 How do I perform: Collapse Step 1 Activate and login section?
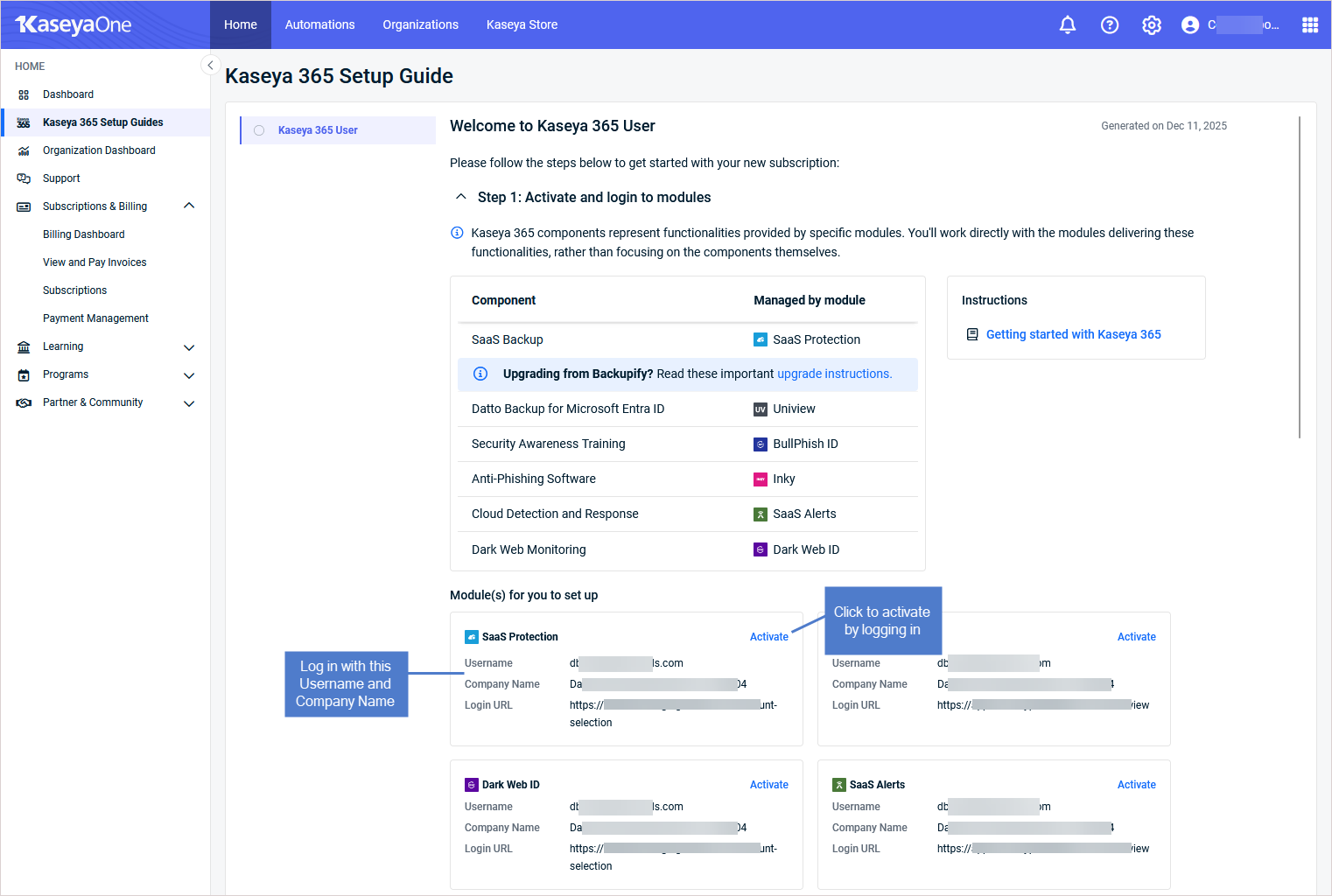coord(461,197)
